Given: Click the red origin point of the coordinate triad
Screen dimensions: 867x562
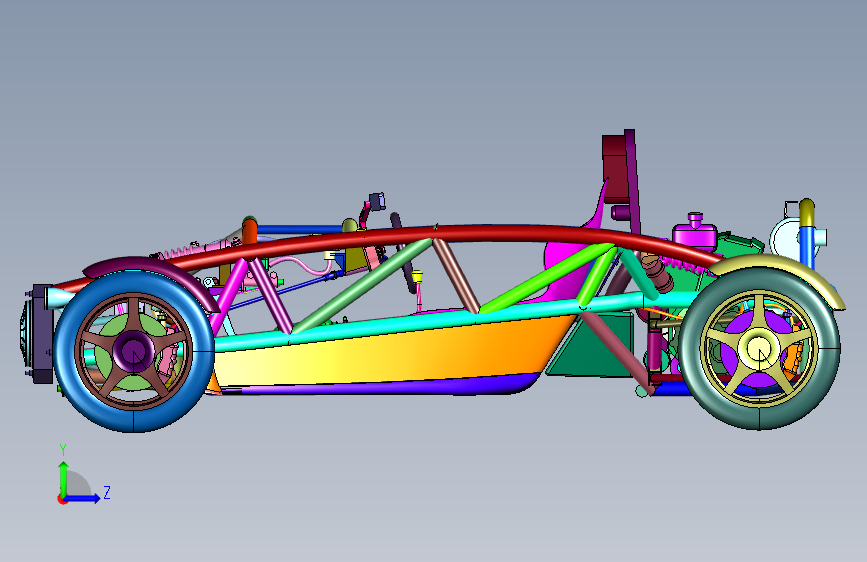Looking at the screenshot, I should click(61, 499).
